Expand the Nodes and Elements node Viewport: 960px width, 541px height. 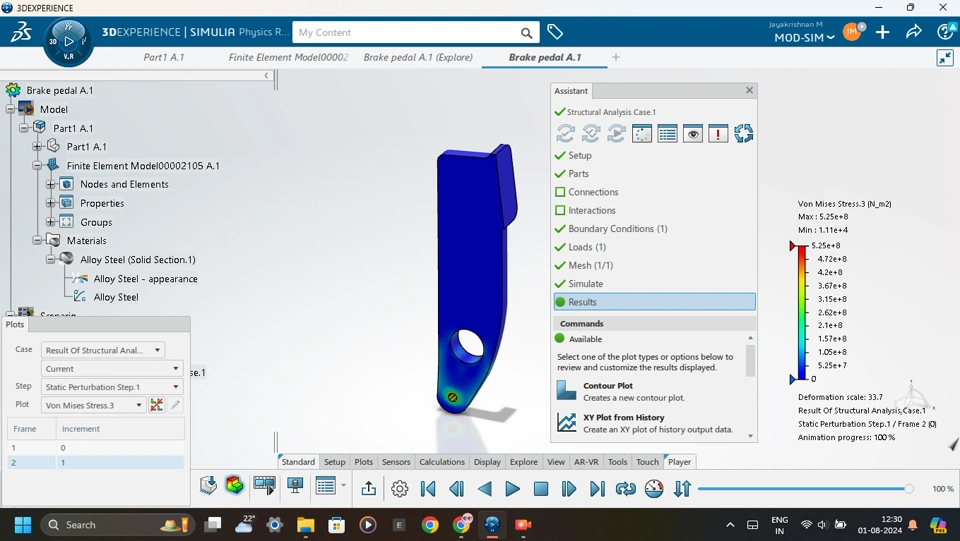coord(51,184)
